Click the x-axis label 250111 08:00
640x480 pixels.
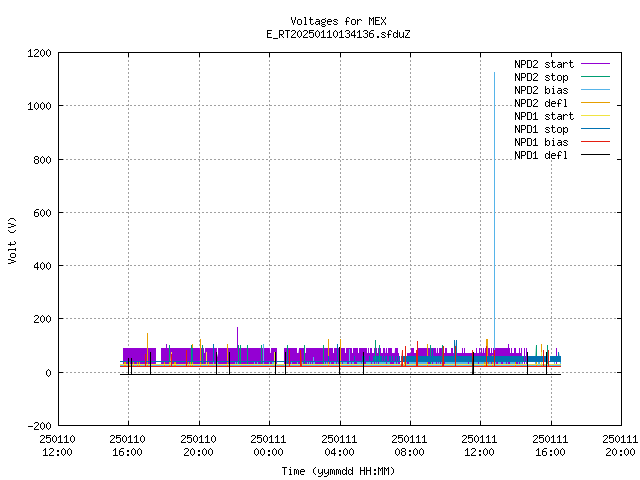click(x=409, y=446)
